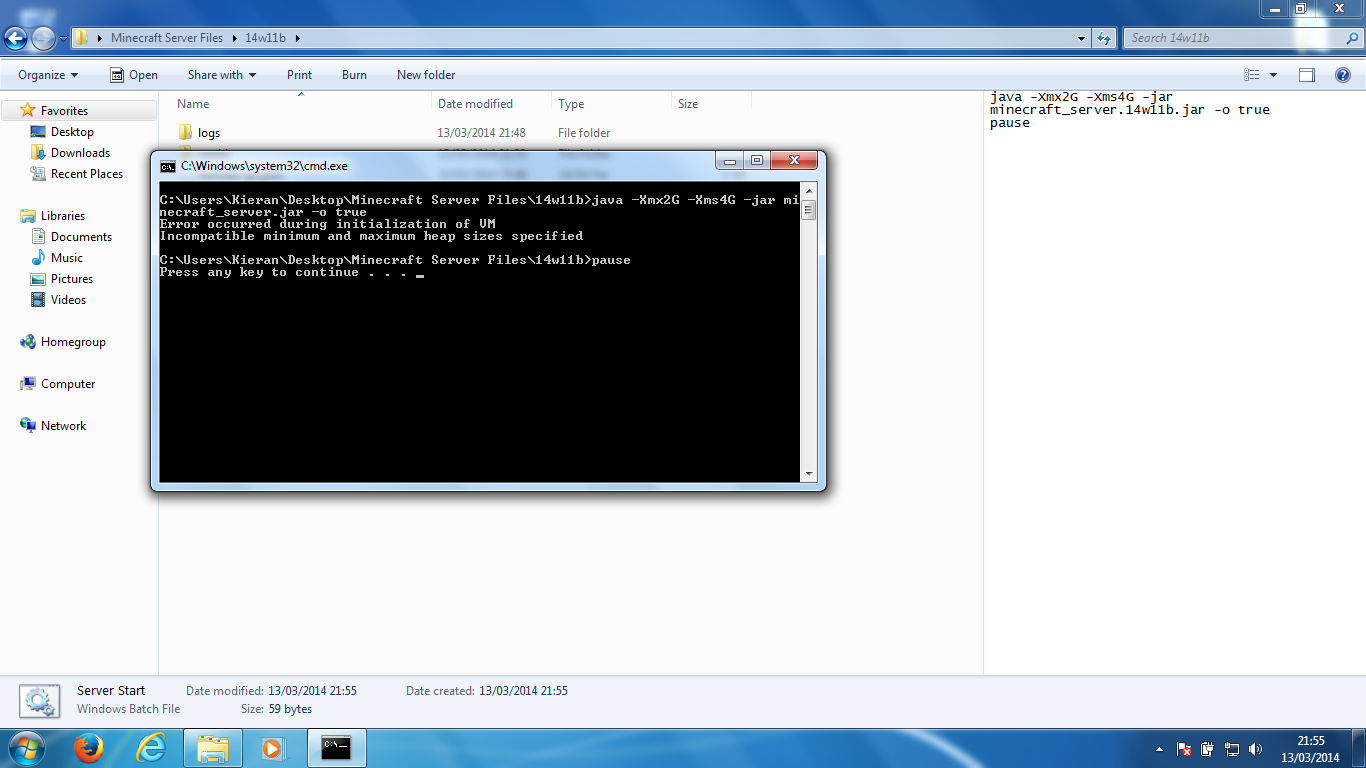The width and height of the screenshot is (1366, 768).
Task: Open the recent pages dropdown beside Forward
Action: pos(63,39)
